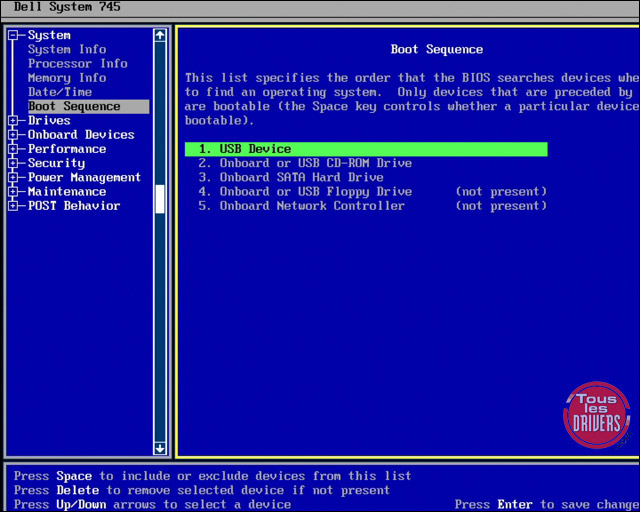Expand the Power Management node
Screen dimensions: 640x512
click(13, 178)
